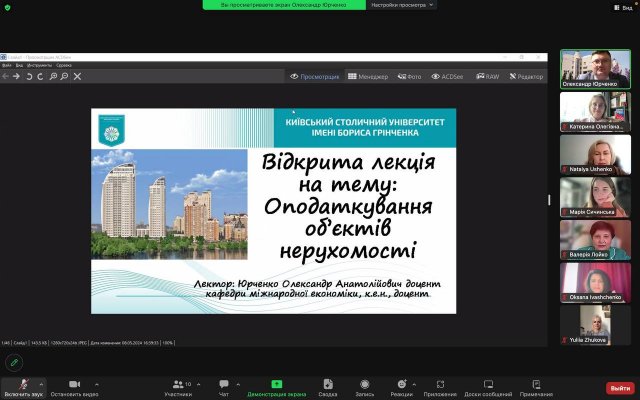The height and width of the screenshot is (400, 640).
Task: Open the Сводка summary tool
Action: point(328,385)
